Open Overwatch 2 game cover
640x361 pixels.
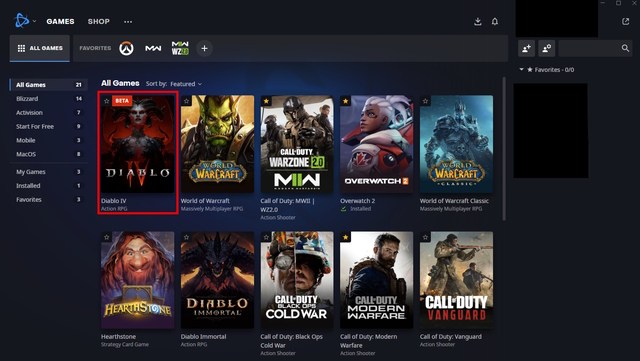point(377,144)
